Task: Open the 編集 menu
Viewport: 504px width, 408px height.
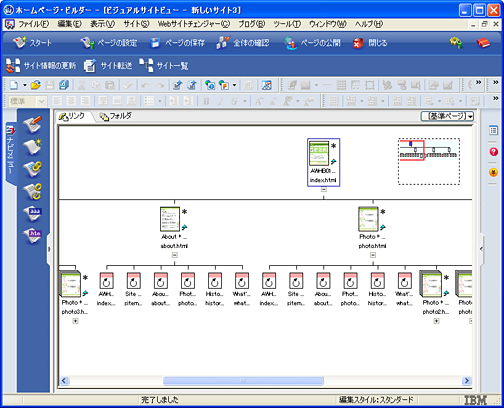Action: tap(69, 24)
